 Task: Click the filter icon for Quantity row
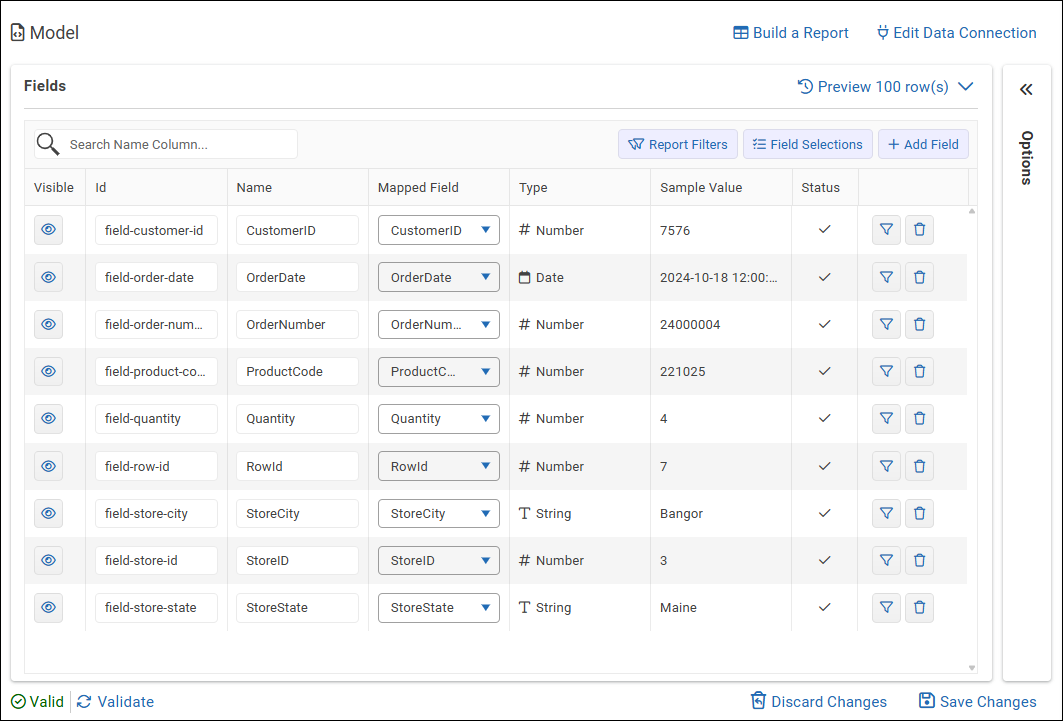click(886, 419)
